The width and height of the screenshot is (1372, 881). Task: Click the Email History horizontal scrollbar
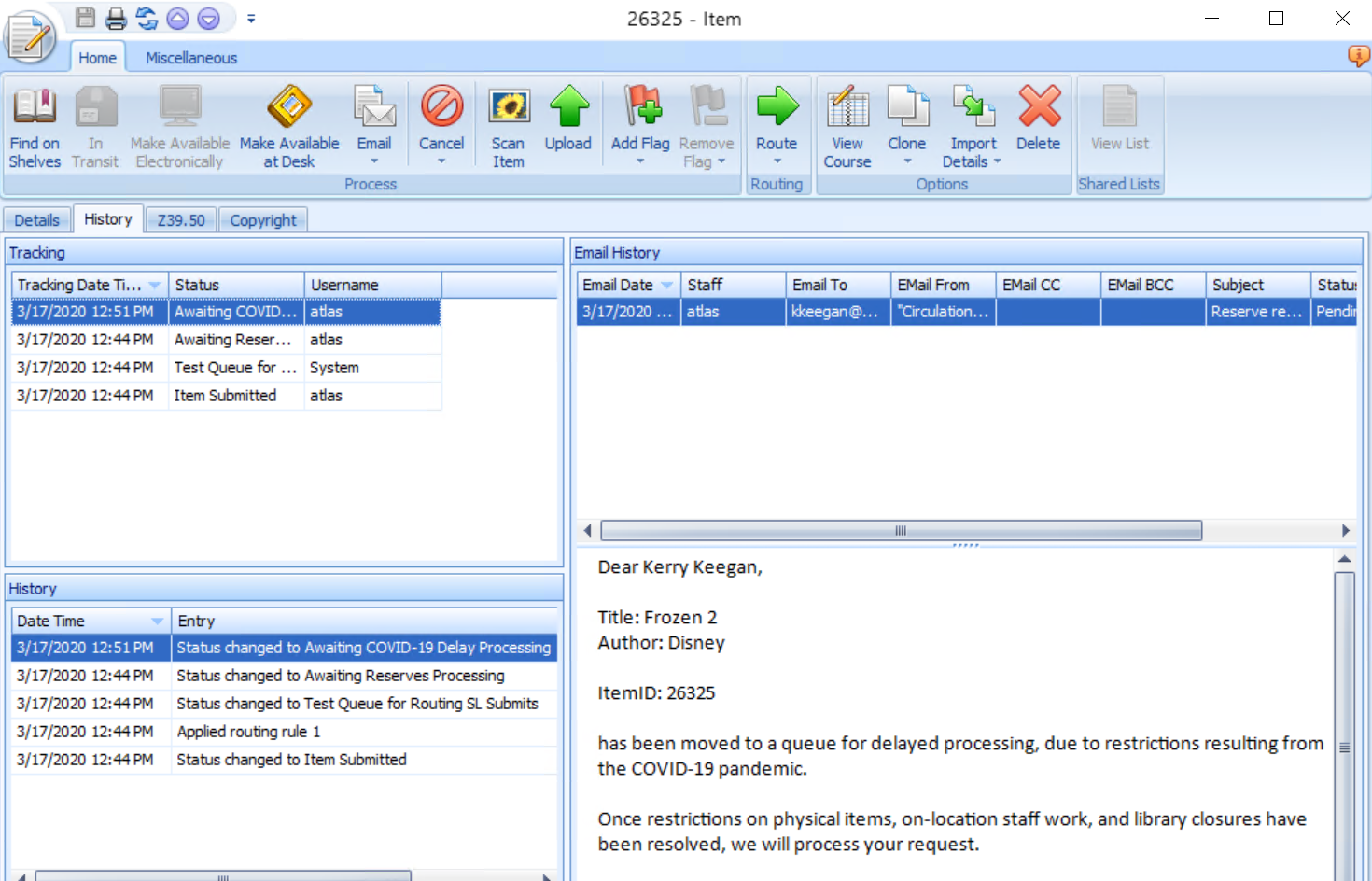pyautogui.click(x=901, y=531)
